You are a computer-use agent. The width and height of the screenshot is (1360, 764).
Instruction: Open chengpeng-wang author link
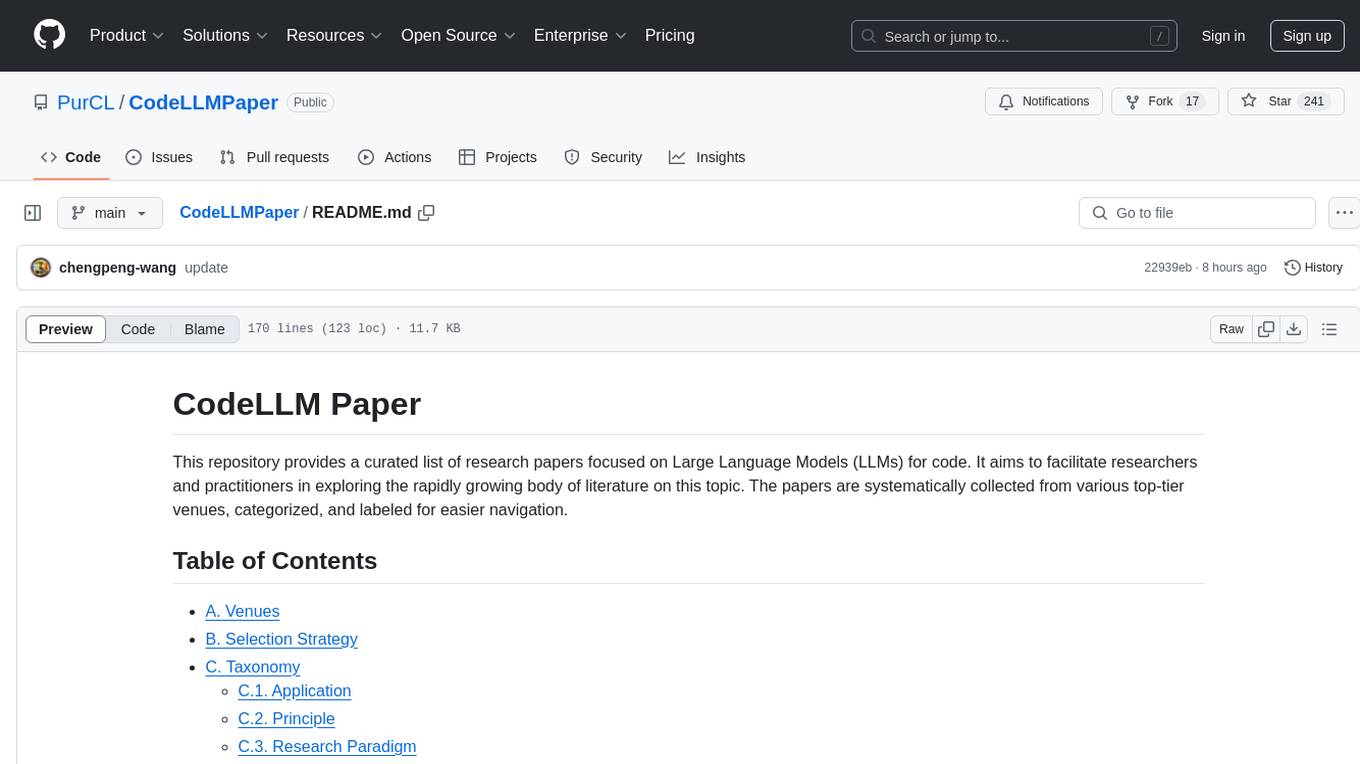117,268
